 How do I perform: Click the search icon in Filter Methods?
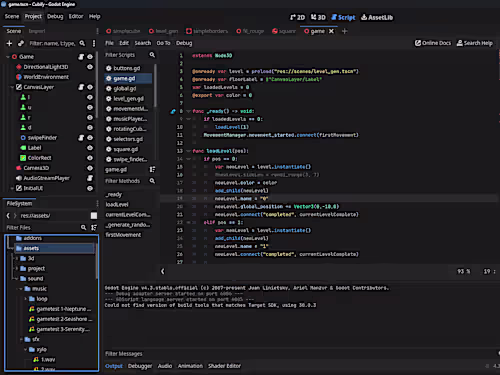click(x=152, y=181)
